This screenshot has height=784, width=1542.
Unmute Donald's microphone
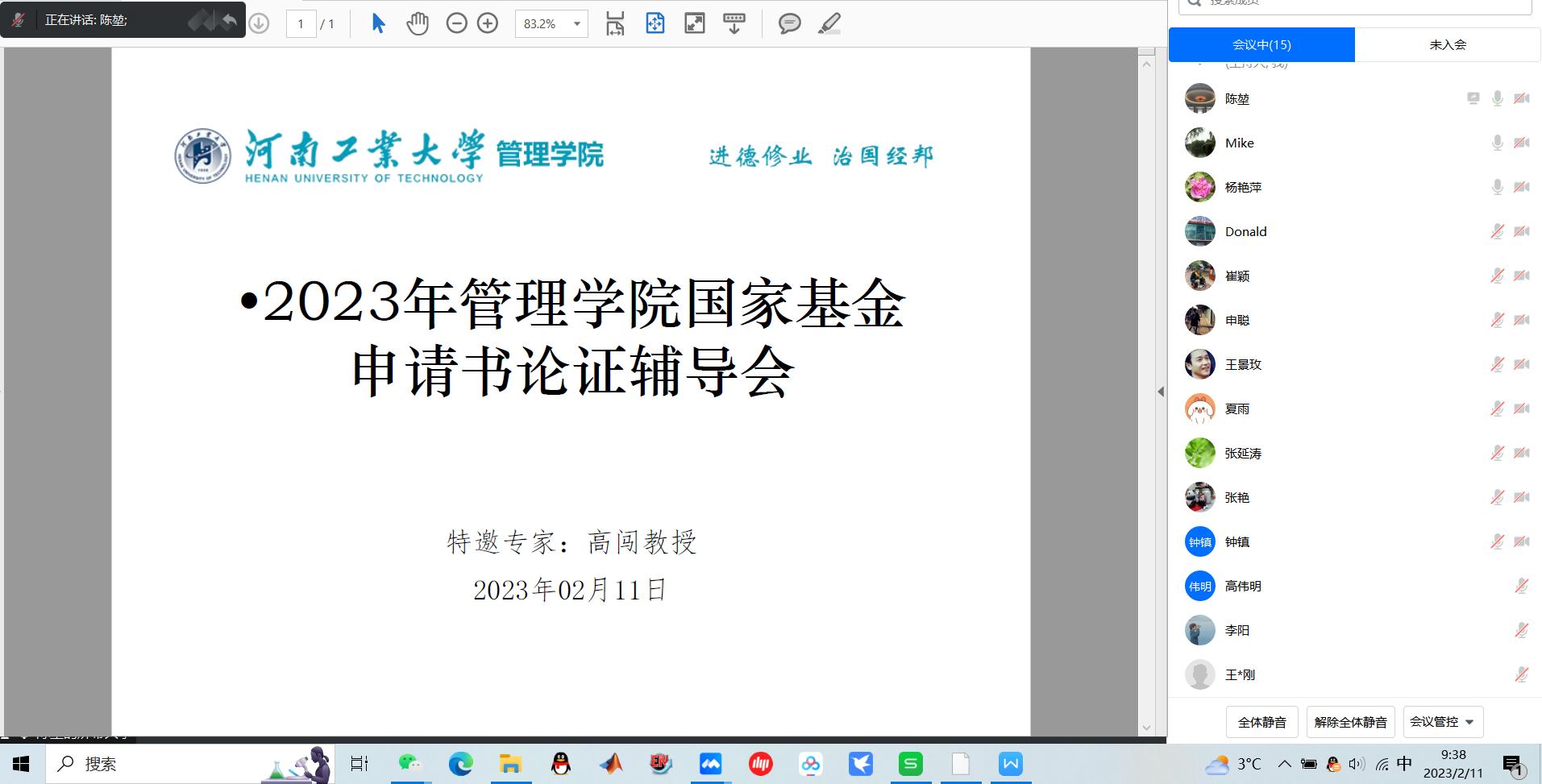coord(1497,231)
